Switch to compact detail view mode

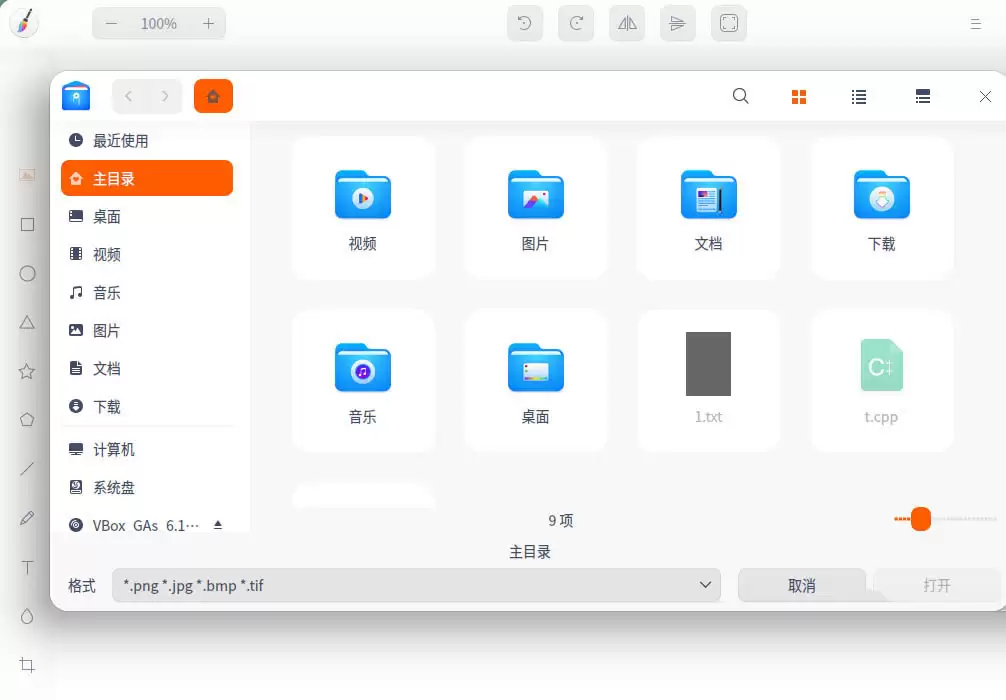[x=921, y=96]
